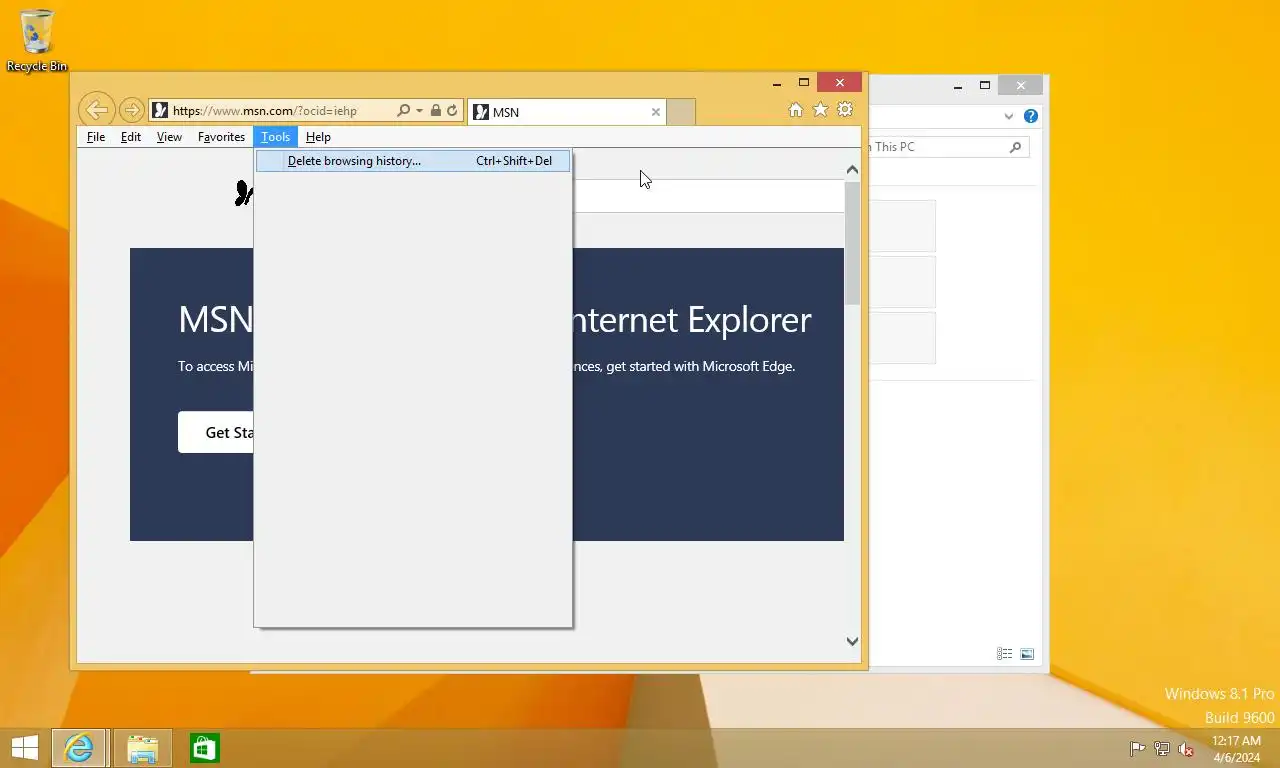The height and width of the screenshot is (768, 1280).
Task: Click the Internet Explorer forward arrow button
Action: coord(131,110)
